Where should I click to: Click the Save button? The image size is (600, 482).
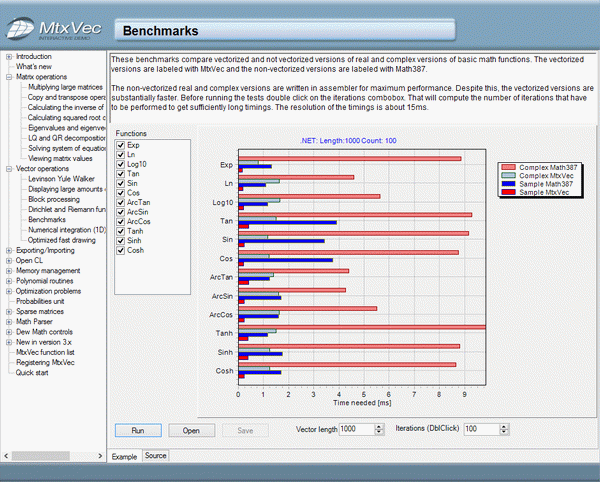point(245,430)
